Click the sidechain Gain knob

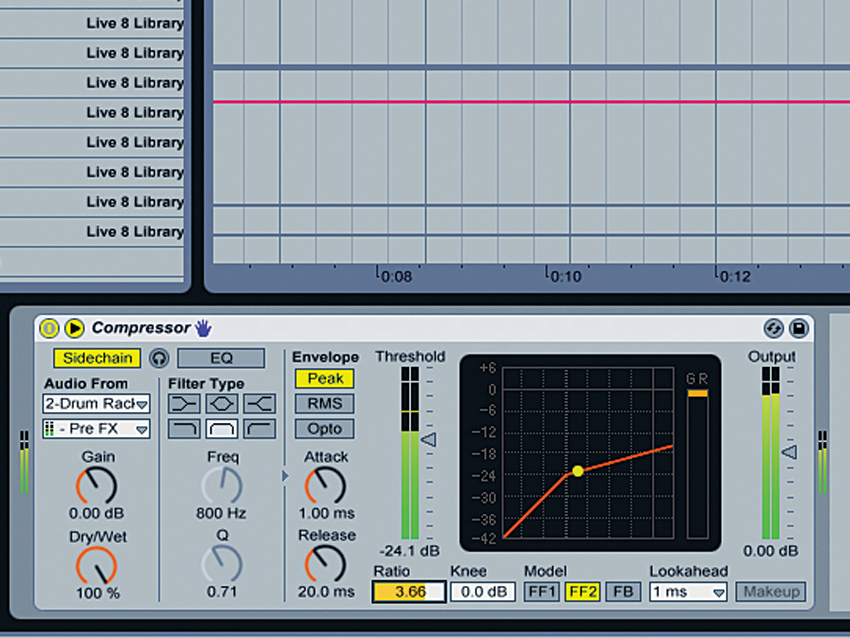(x=96, y=486)
